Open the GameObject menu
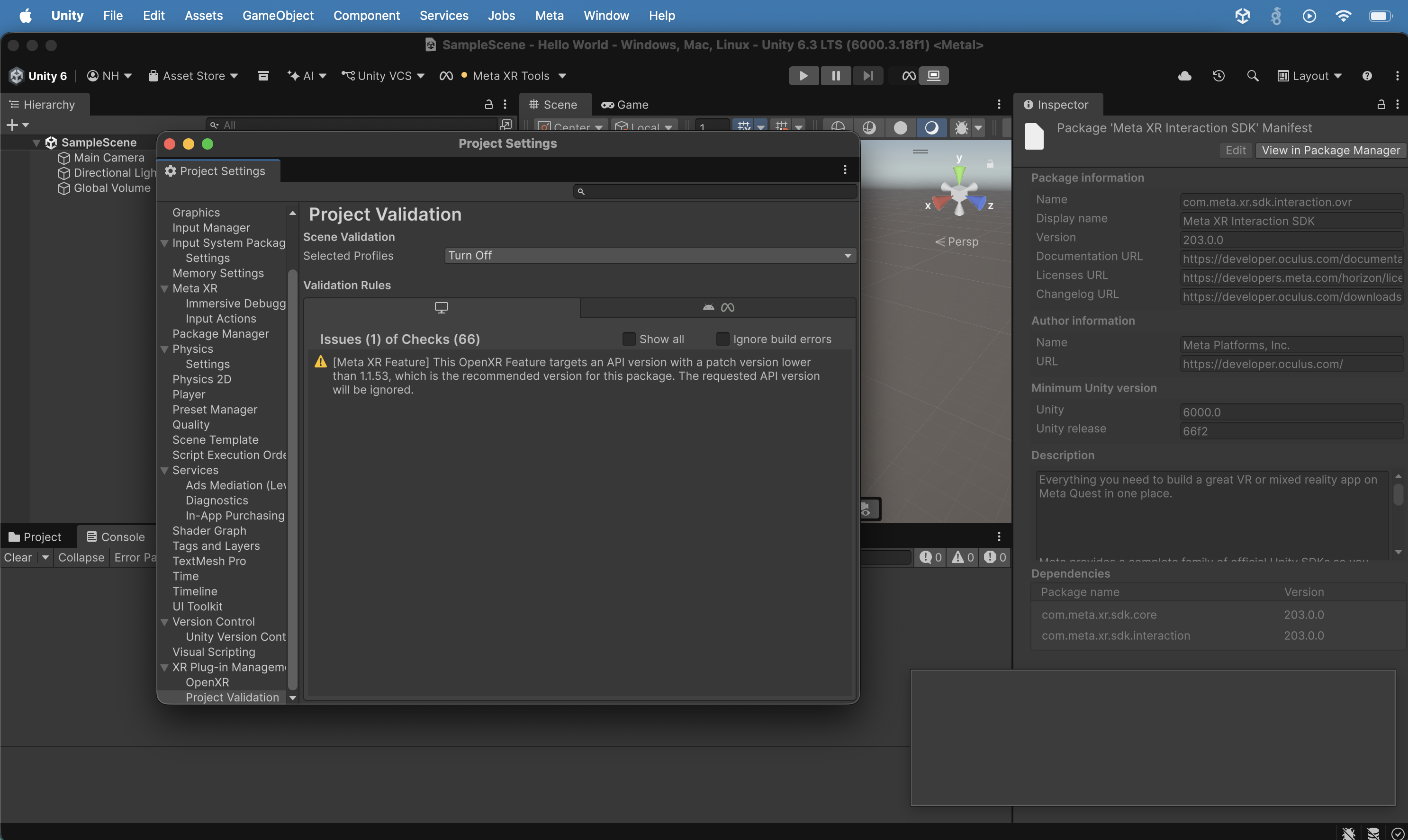1408x840 pixels. [x=278, y=15]
